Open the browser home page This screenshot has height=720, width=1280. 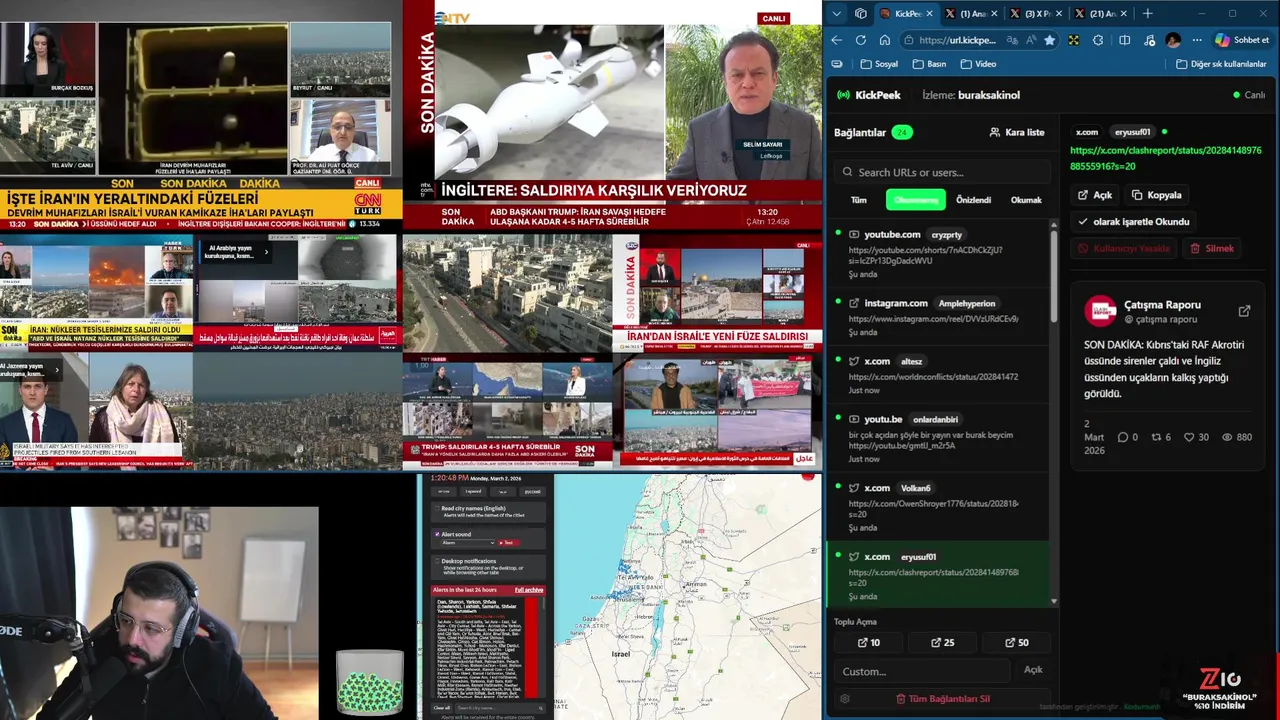(885, 40)
